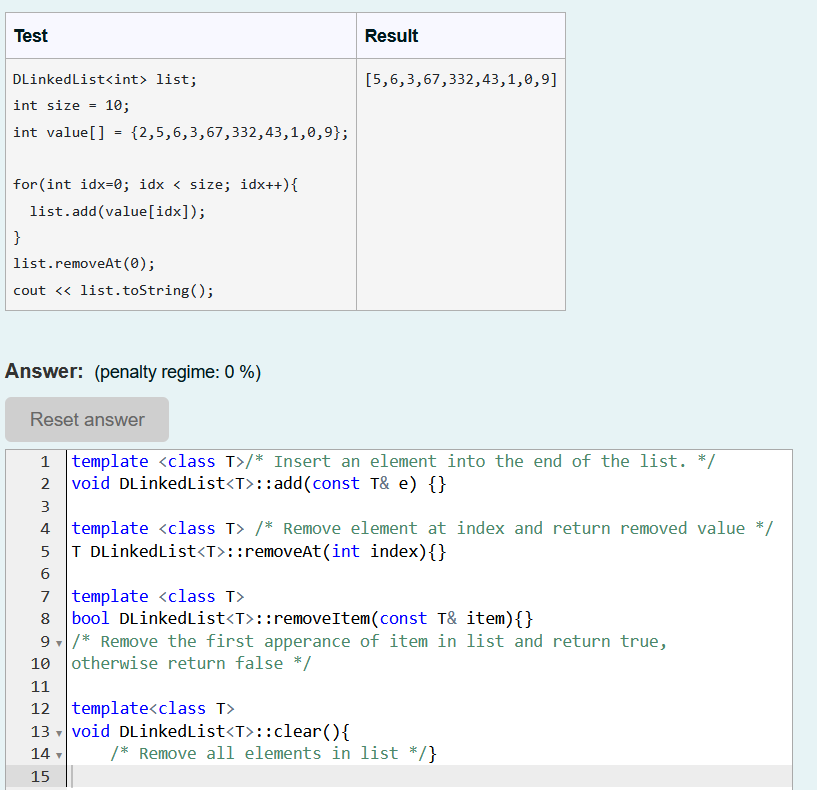Screen dimensions: 817x790
Task: Collapse the code fold at line 9
Action: [58, 641]
